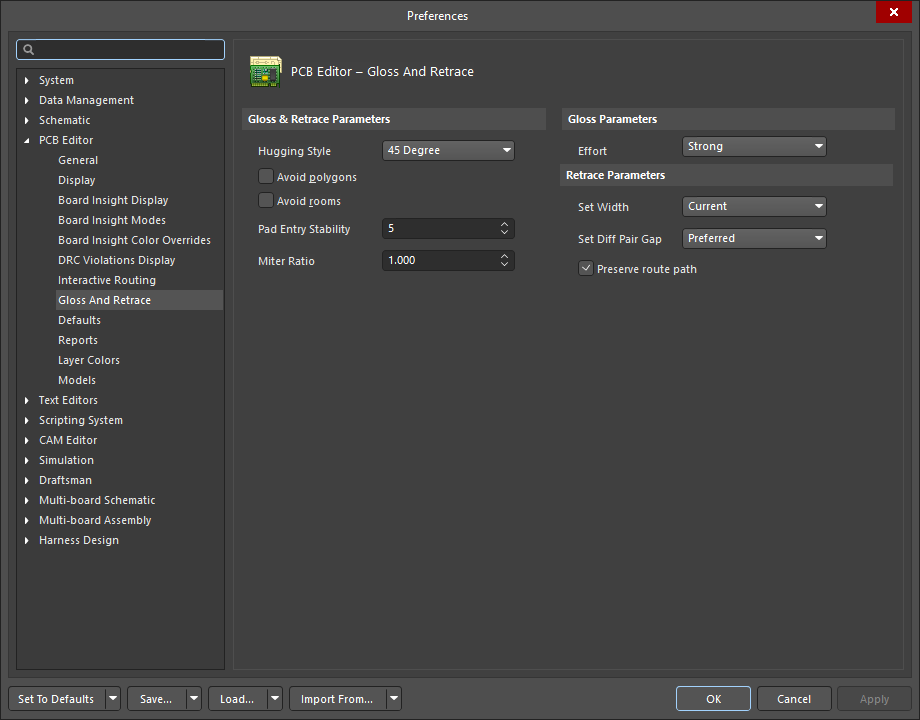Click the Gloss And Retrace page icon
Viewport: 920px width, 720px height.
[266, 71]
